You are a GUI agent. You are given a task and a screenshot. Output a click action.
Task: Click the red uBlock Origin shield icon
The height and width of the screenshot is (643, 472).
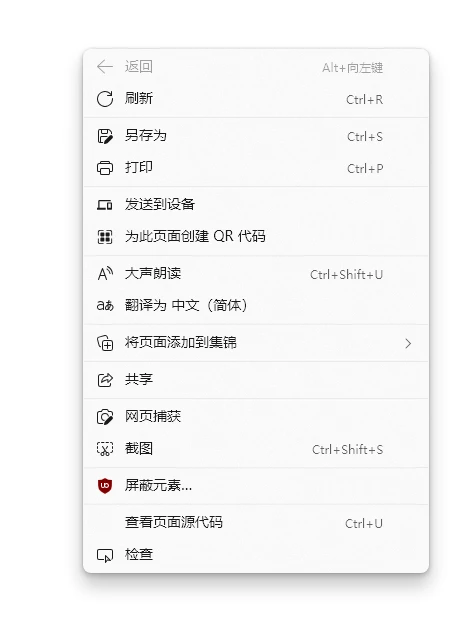point(105,486)
